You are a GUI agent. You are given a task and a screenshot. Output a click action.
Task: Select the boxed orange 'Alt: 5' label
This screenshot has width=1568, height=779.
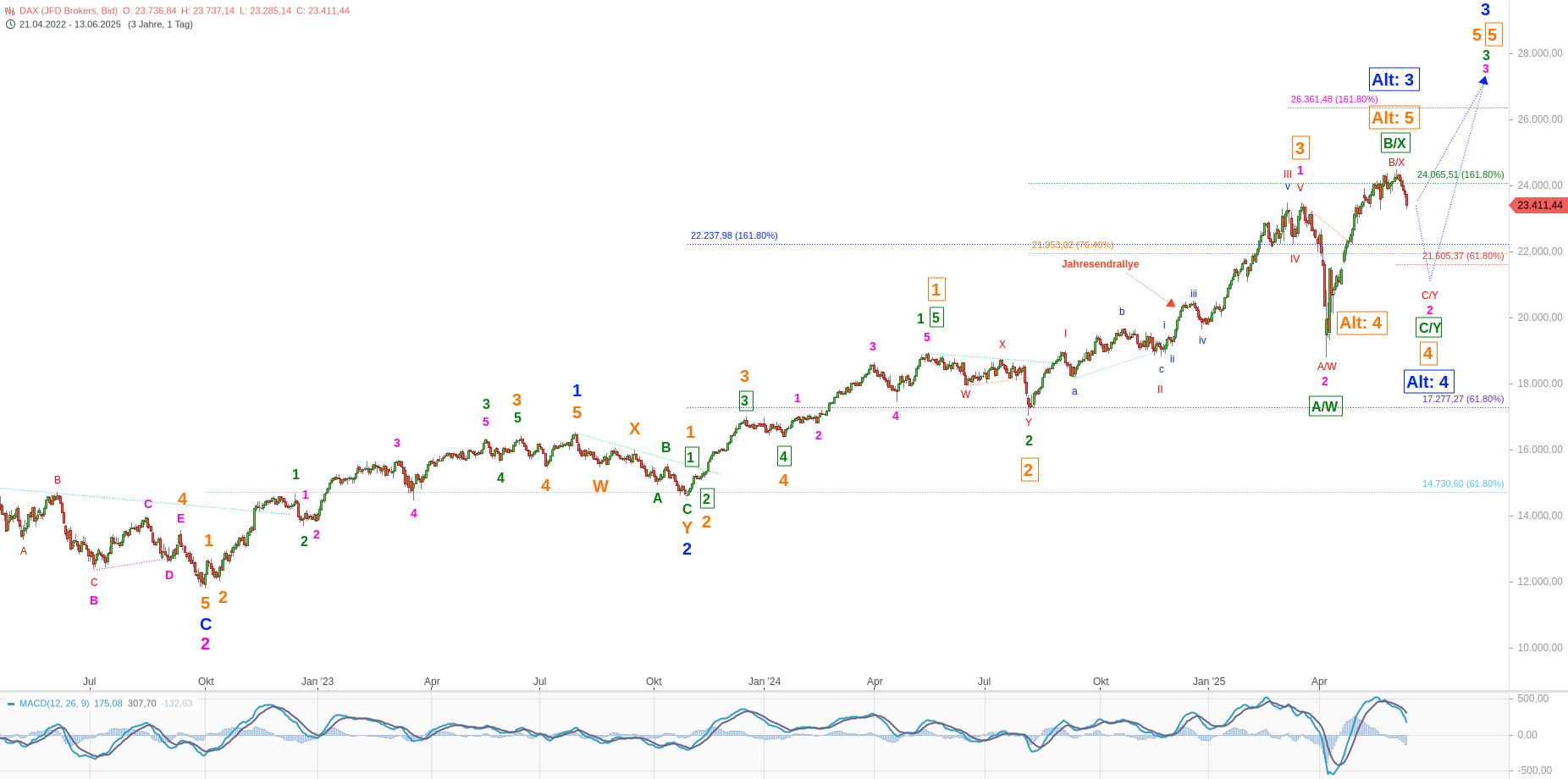[1394, 118]
